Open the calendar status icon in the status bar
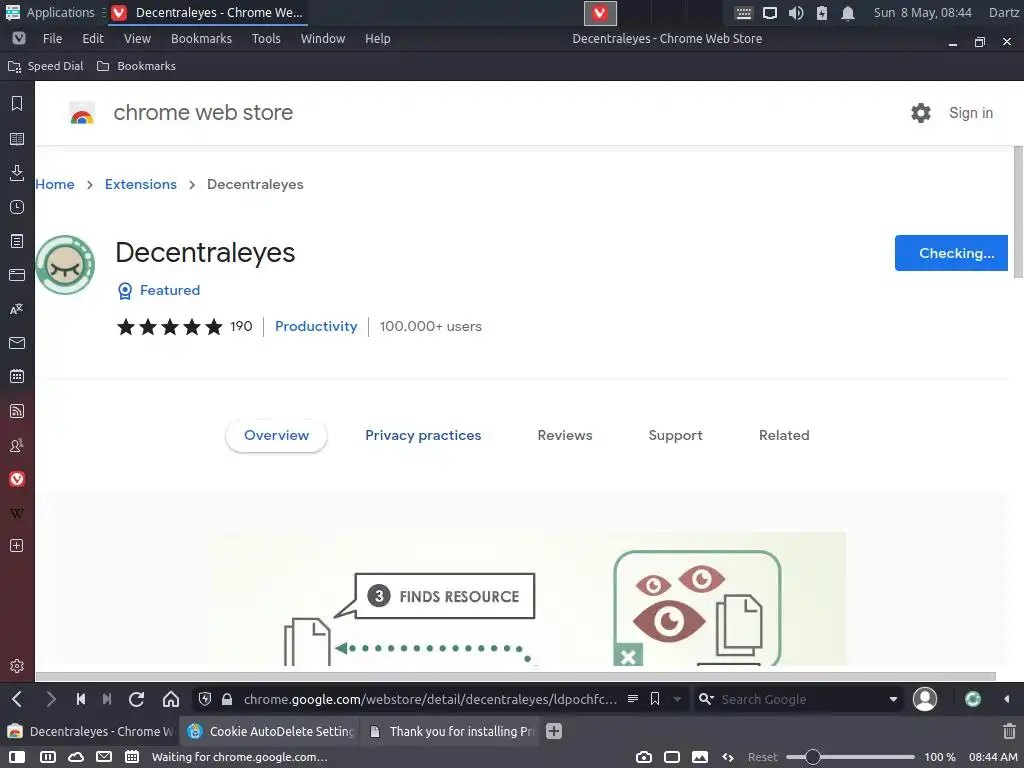This screenshot has height=768, width=1024. click(132, 757)
